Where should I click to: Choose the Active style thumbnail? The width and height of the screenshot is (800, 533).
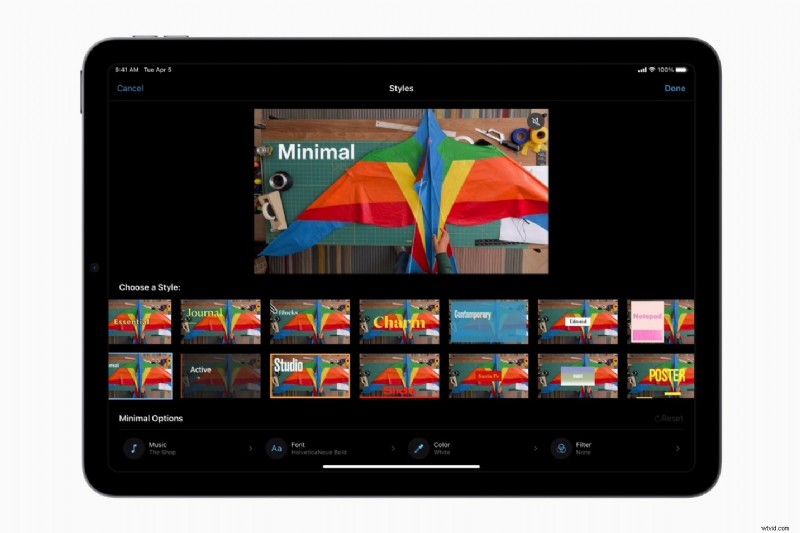point(221,376)
